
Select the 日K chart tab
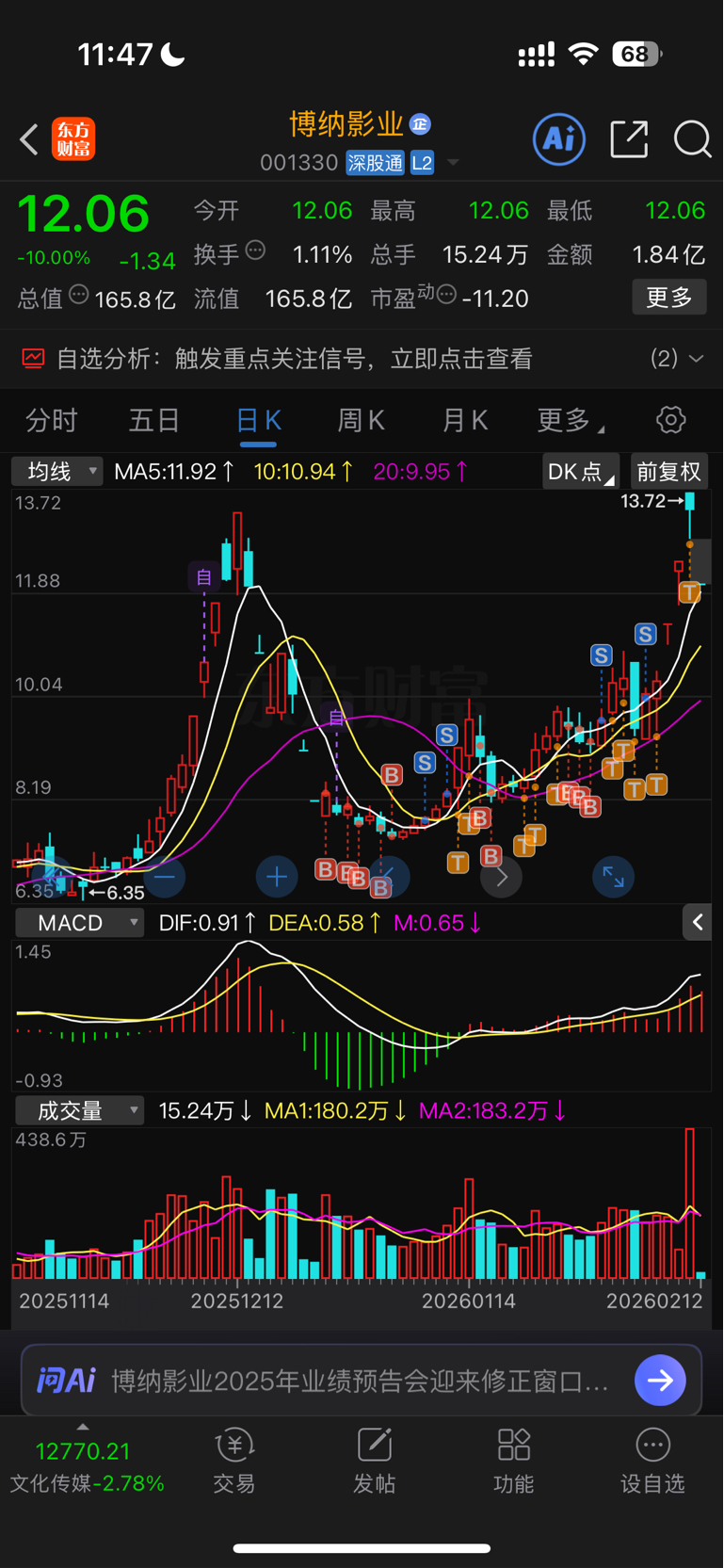click(259, 420)
